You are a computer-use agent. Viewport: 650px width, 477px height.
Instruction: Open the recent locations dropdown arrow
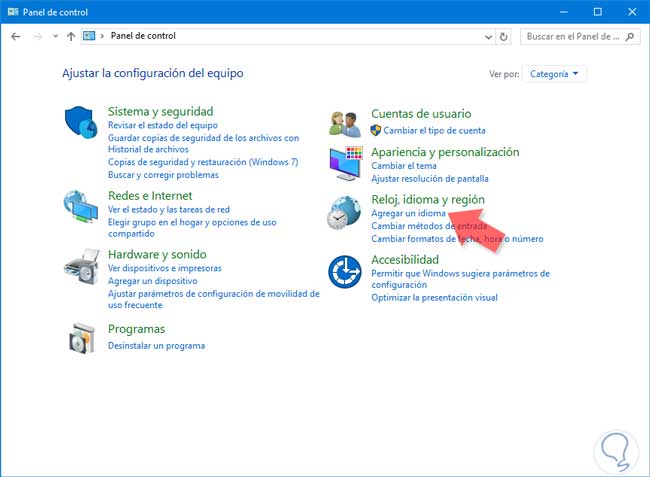pyautogui.click(x=55, y=36)
